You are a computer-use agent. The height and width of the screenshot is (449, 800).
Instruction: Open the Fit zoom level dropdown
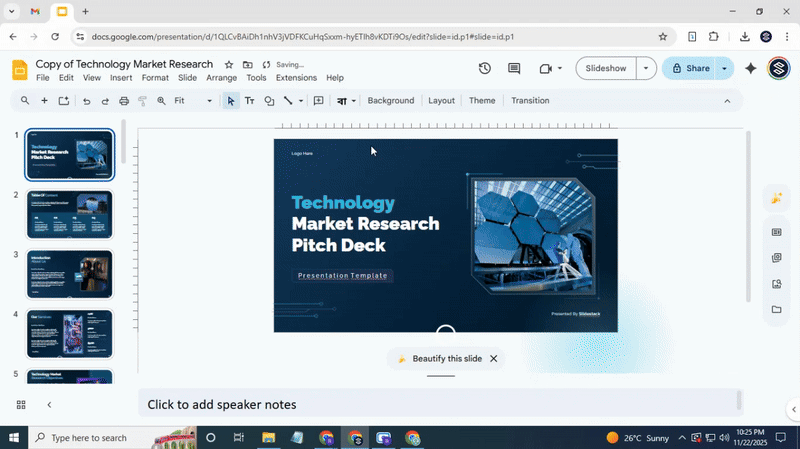coord(191,101)
